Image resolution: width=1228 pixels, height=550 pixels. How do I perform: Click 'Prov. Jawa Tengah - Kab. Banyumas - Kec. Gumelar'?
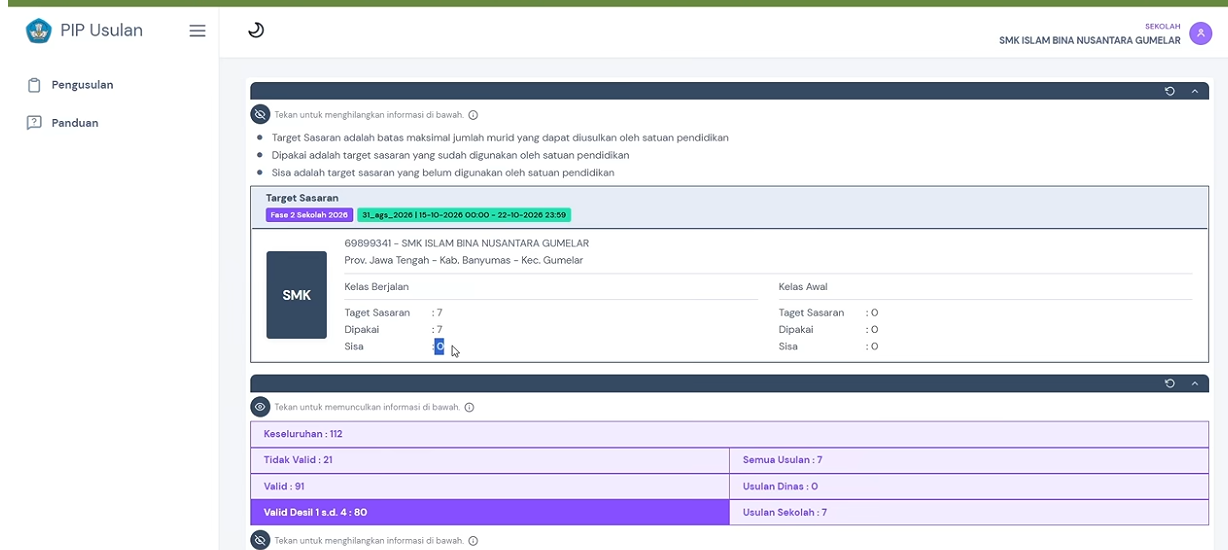click(x=463, y=260)
